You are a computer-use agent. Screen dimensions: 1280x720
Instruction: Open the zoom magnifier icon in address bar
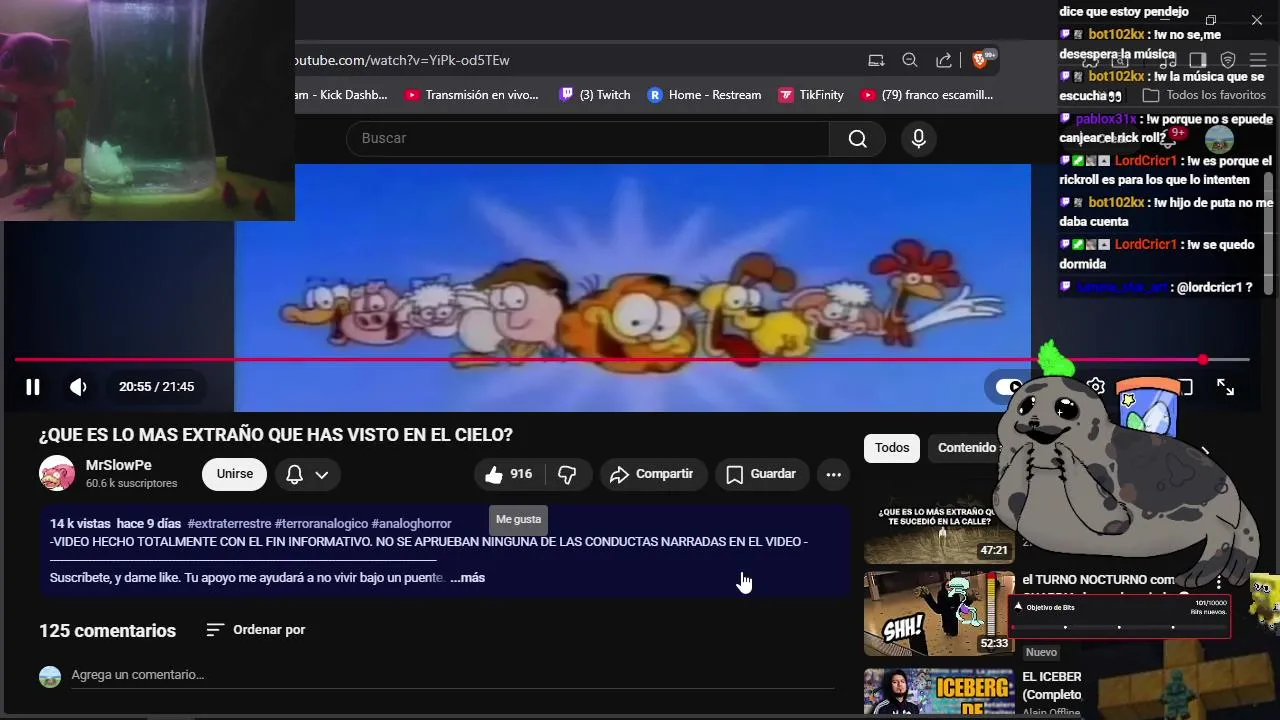(x=910, y=60)
